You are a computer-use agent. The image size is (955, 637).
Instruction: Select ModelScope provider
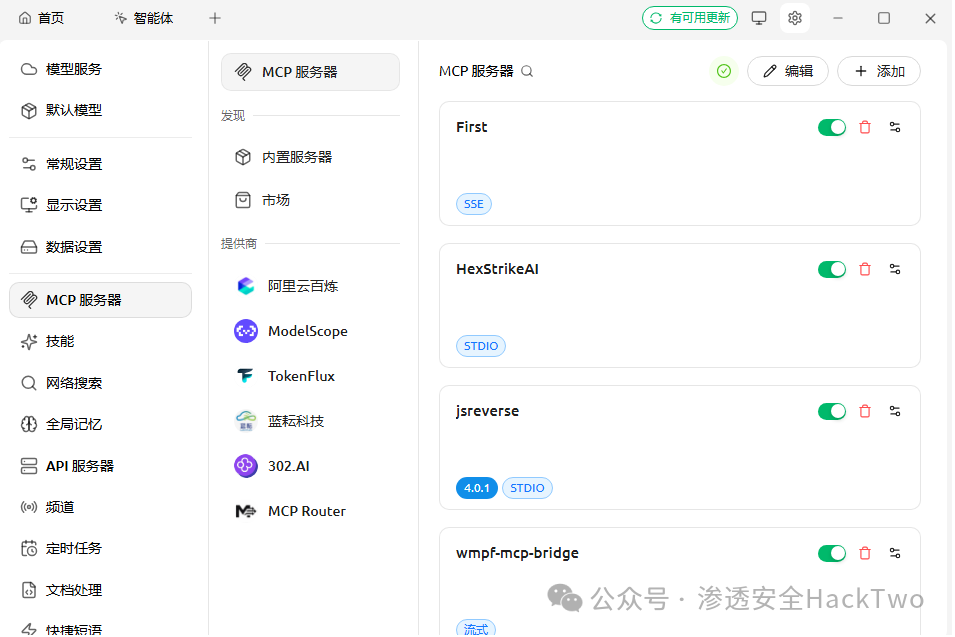coord(311,331)
